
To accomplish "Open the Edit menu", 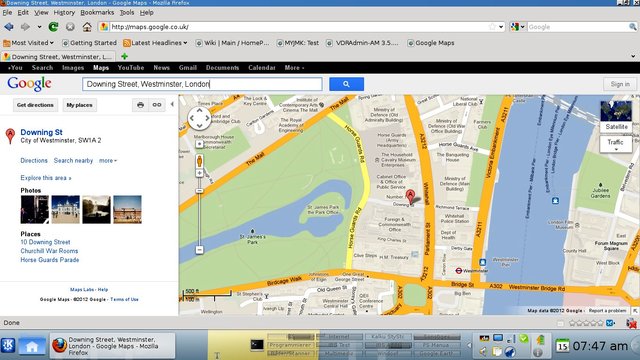I will (x=23, y=13).
